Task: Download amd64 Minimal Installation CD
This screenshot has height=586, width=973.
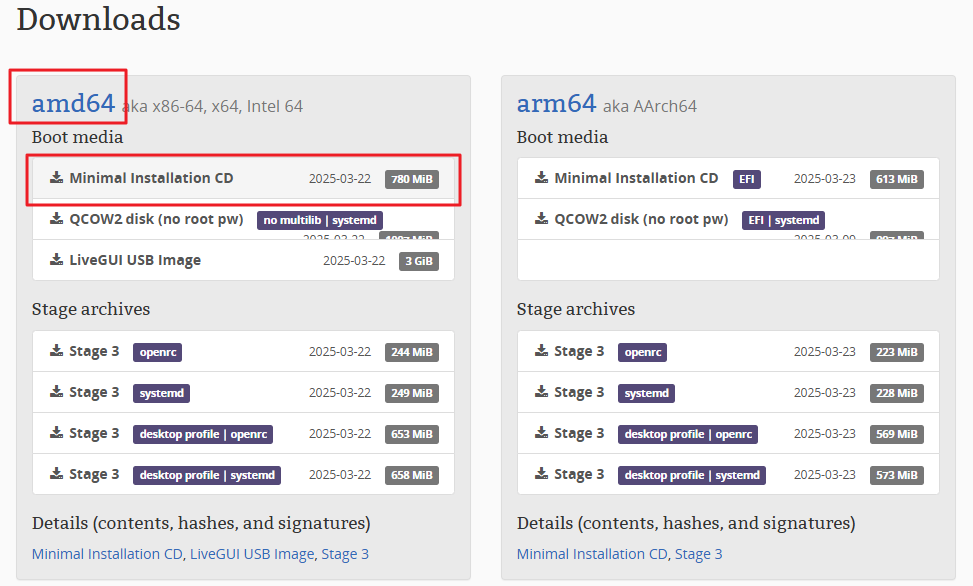Action: pyautogui.click(x=243, y=179)
